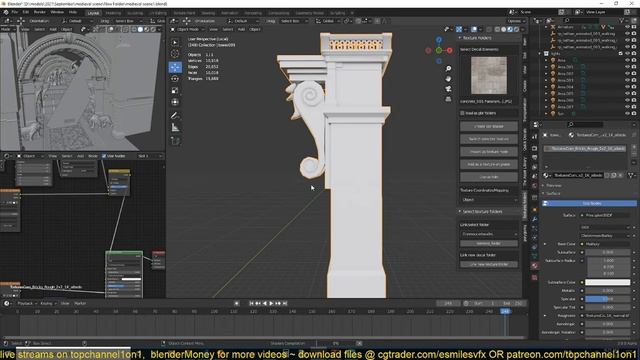Open the Render menu
Screen dimensions: 640x360
pyautogui.click(x=40, y=12)
